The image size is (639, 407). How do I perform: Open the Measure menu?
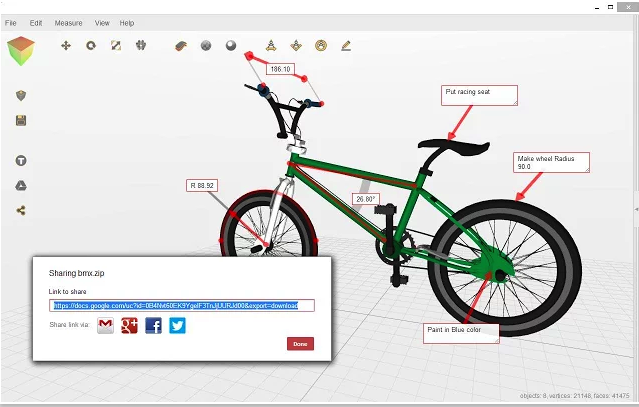[x=68, y=23]
